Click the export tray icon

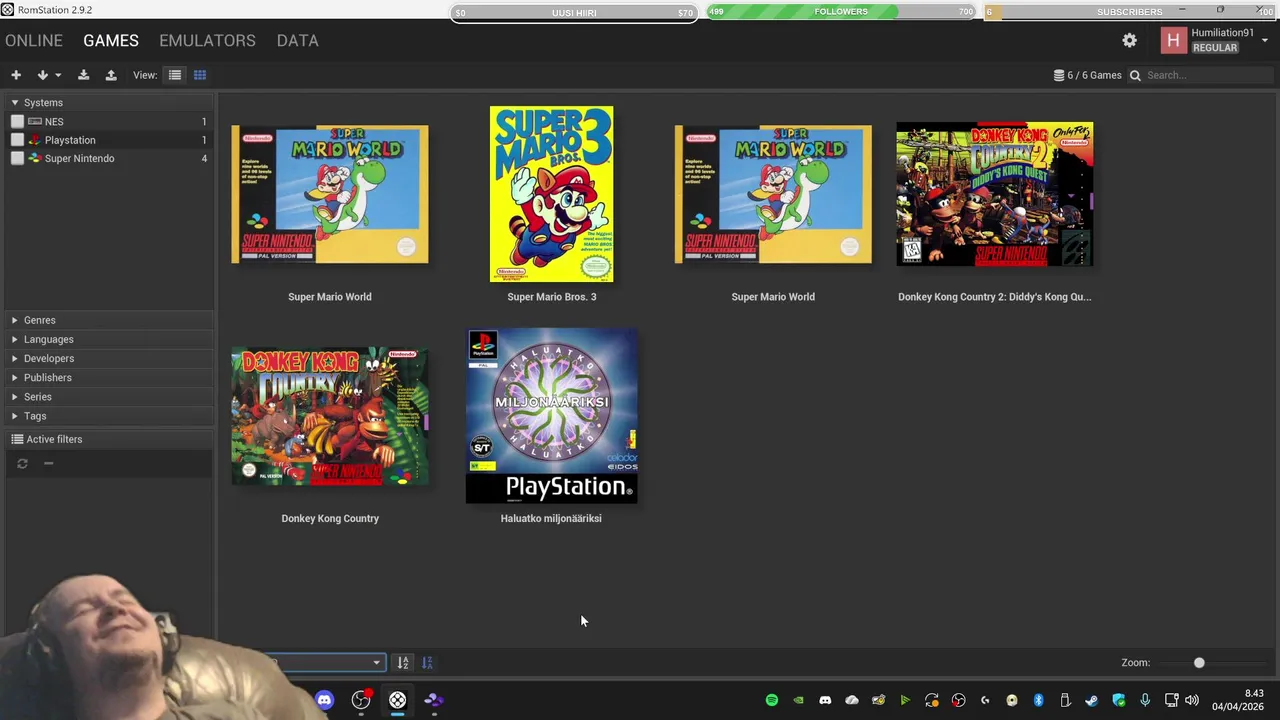(111, 75)
